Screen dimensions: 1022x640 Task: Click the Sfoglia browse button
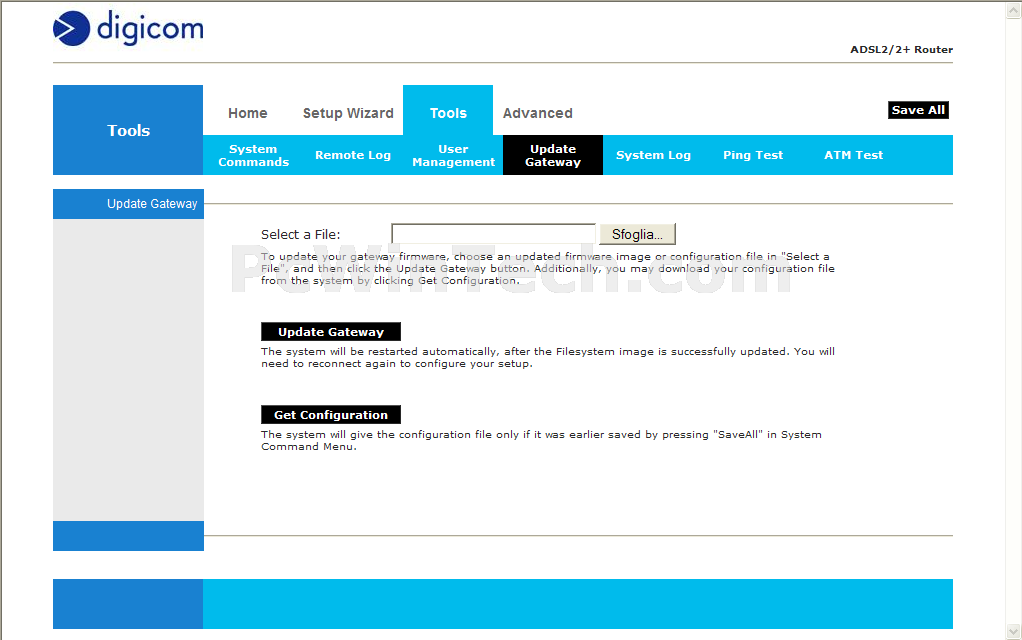(637, 234)
